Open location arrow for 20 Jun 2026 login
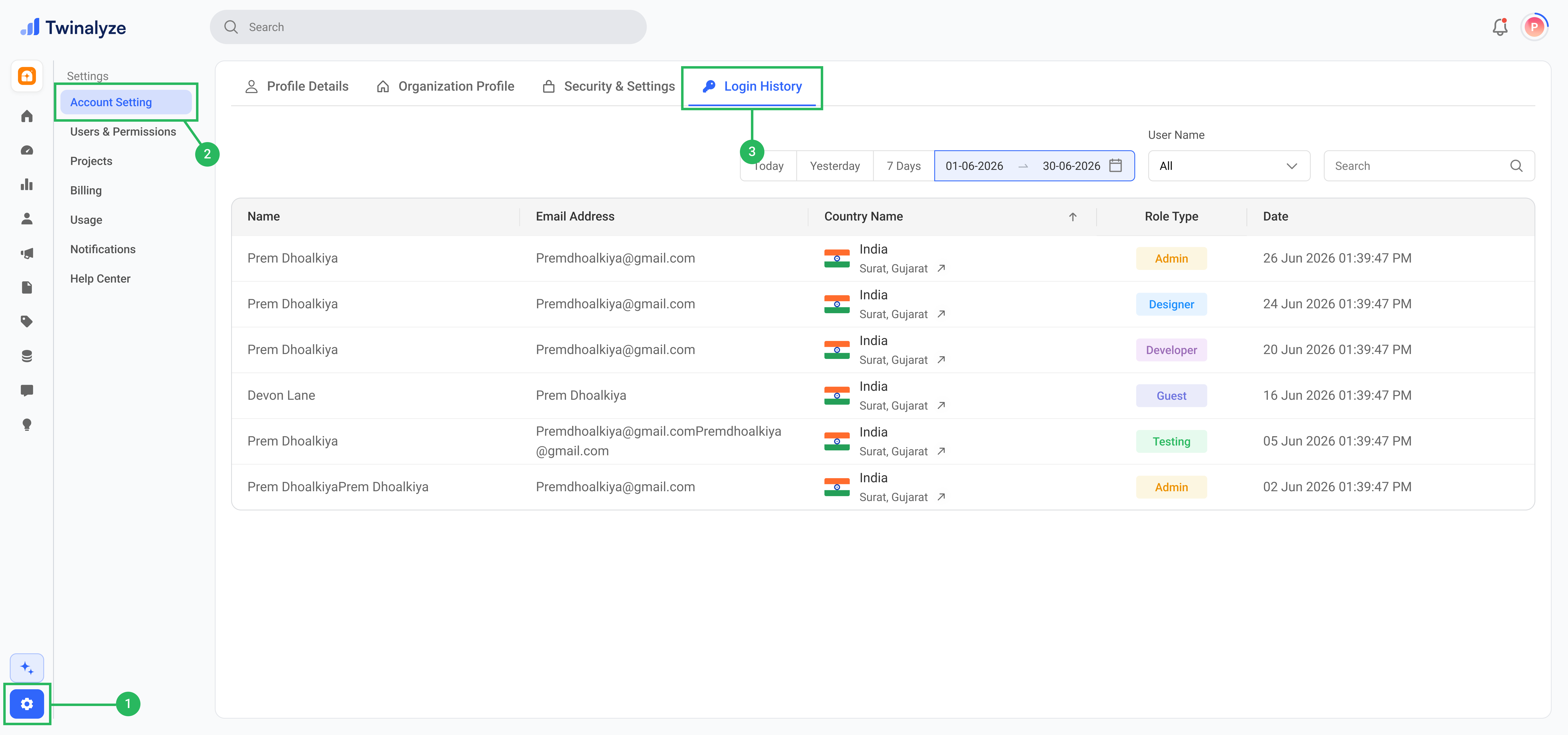The width and height of the screenshot is (1568, 735). coord(941,360)
